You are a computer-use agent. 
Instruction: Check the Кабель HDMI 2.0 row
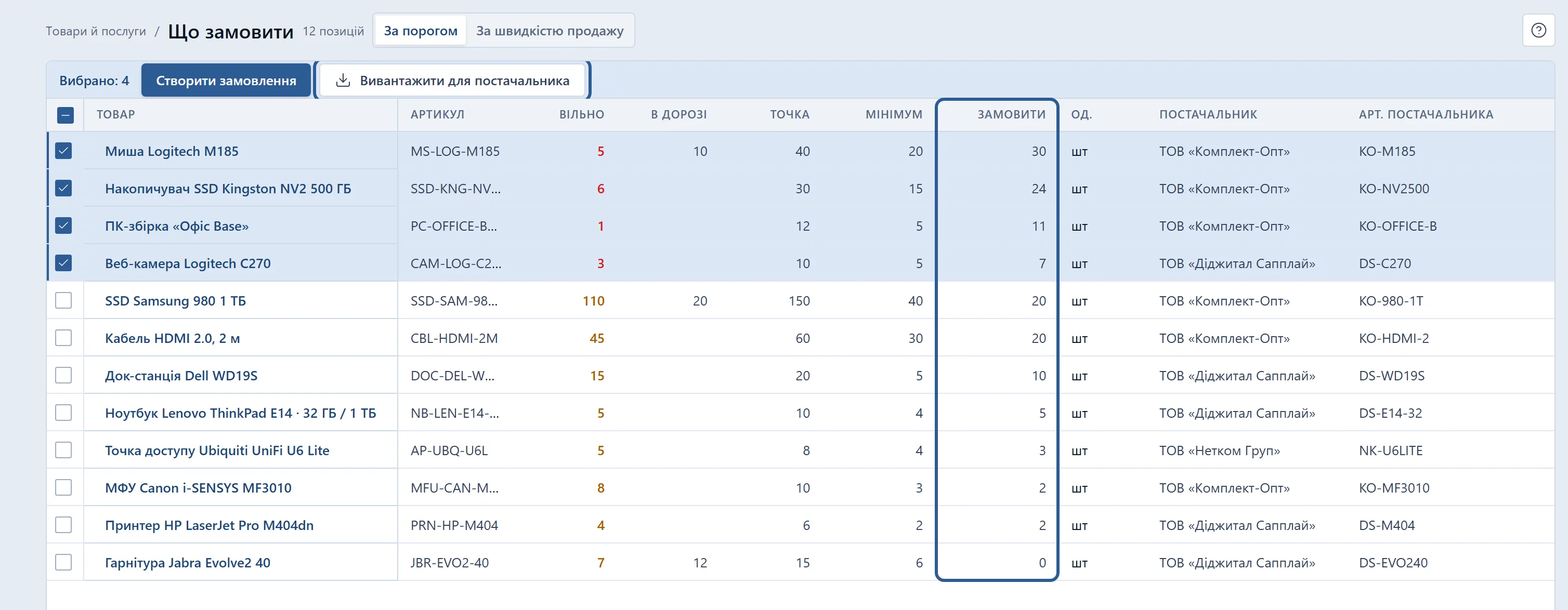[x=63, y=338]
